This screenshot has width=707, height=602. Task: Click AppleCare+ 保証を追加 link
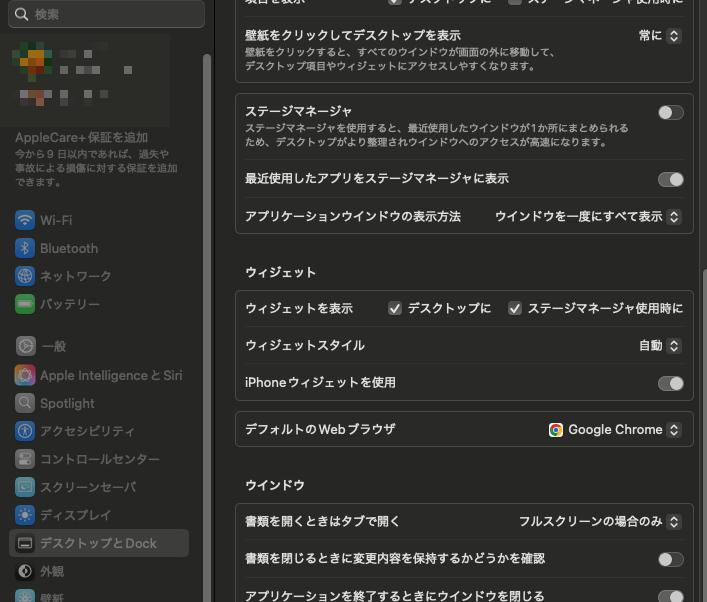[82, 138]
